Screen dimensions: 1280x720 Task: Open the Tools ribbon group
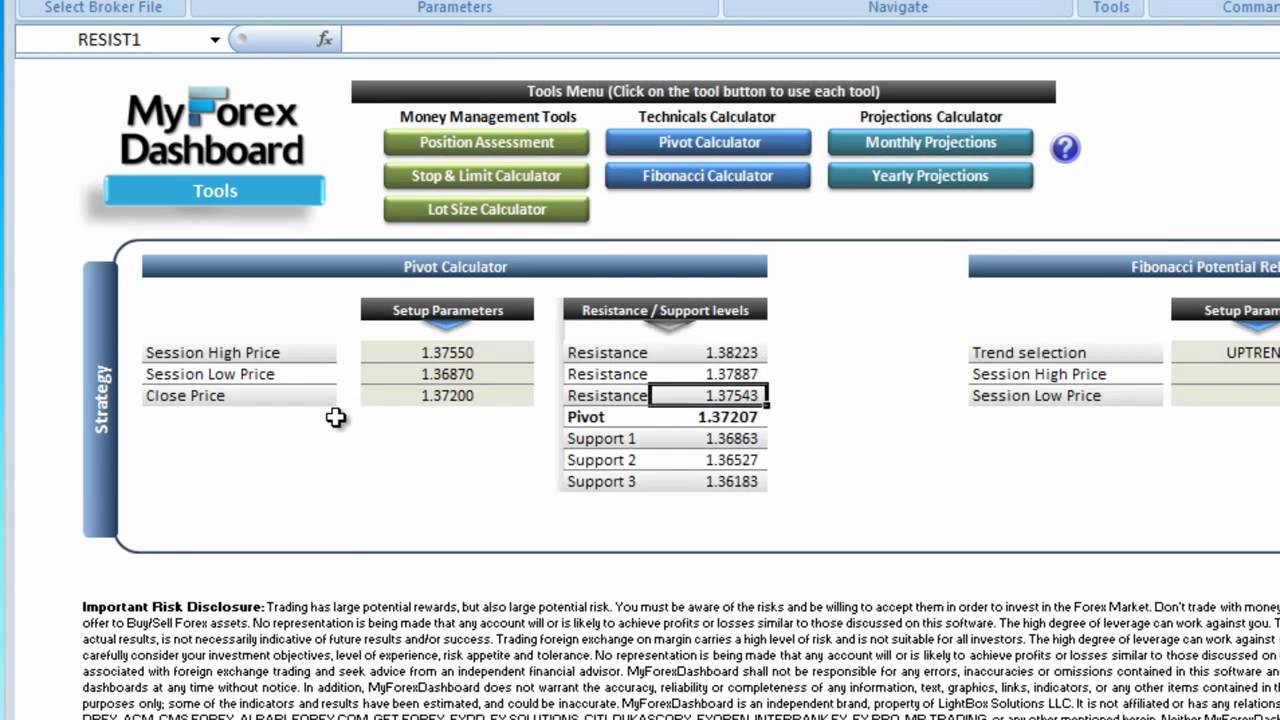point(1111,8)
